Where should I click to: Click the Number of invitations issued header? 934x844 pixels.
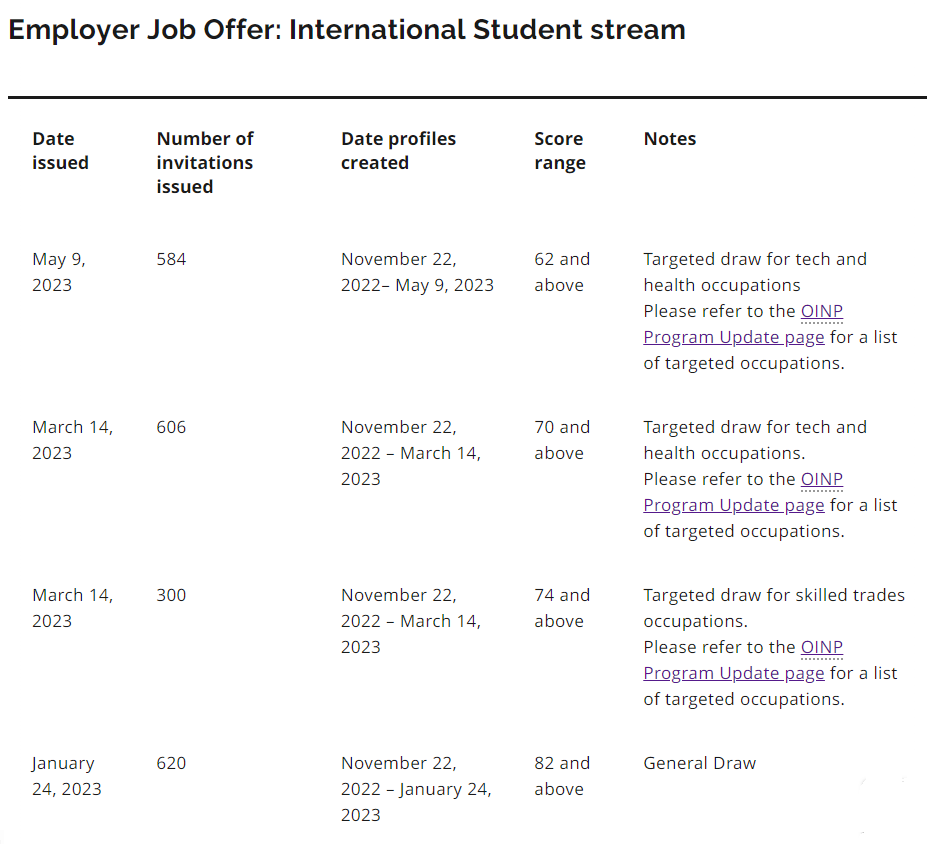tap(205, 162)
